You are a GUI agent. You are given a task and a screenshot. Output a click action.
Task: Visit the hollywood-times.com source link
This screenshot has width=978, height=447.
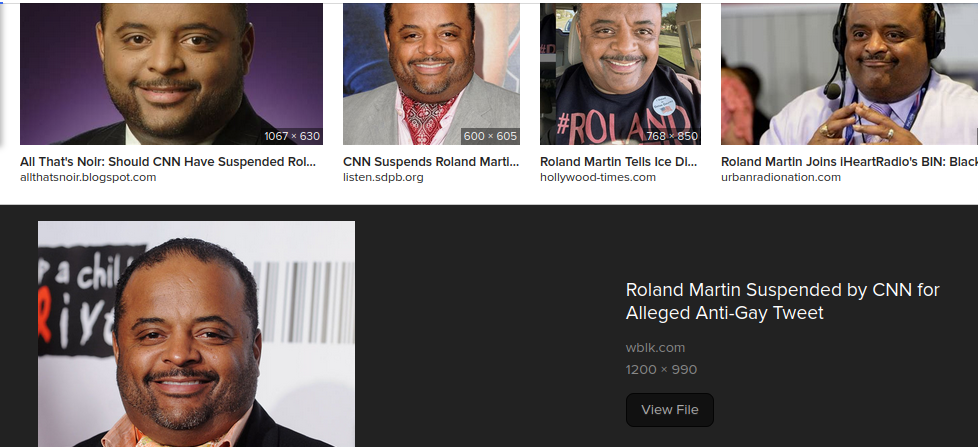coord(598,177)
